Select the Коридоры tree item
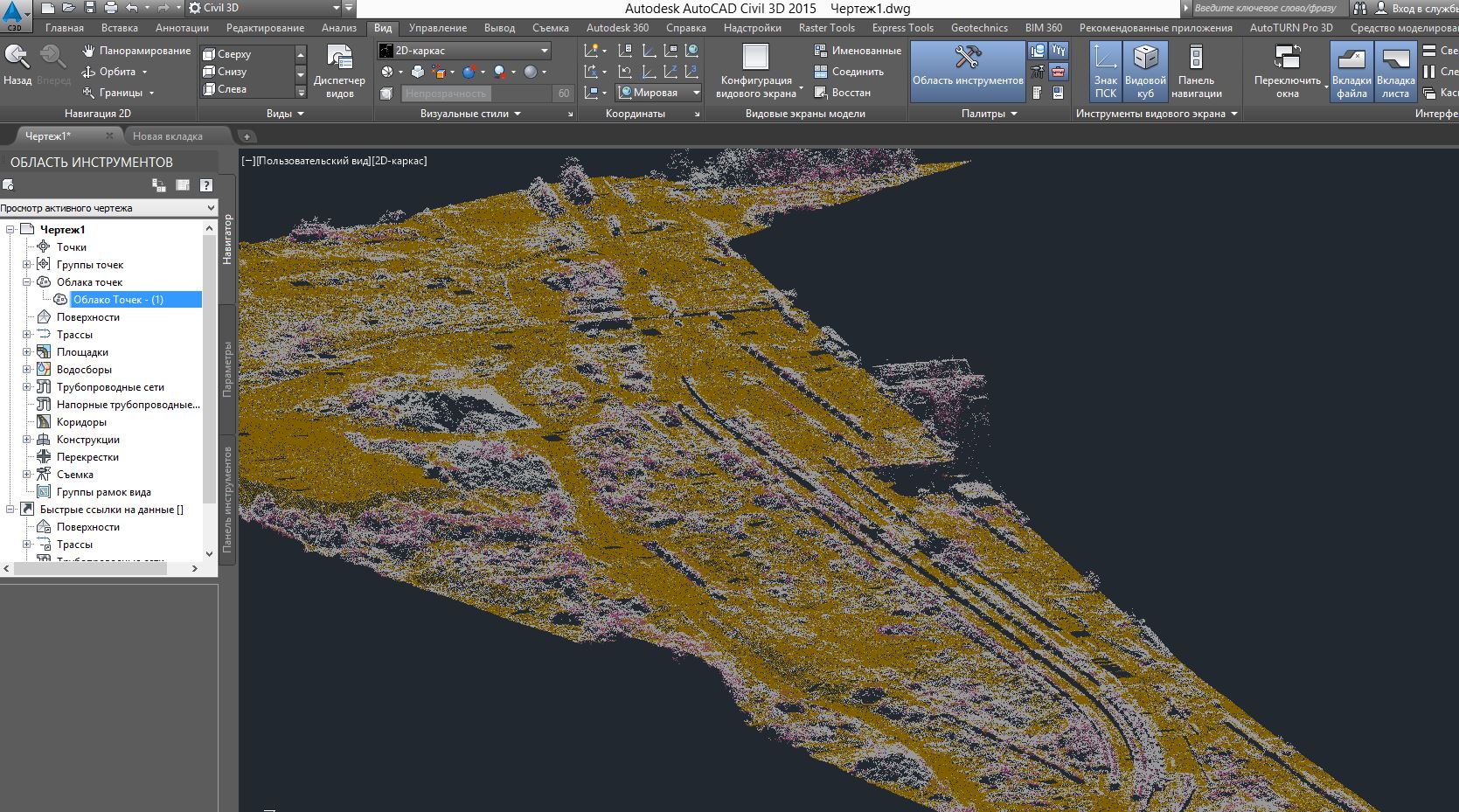The height and width of the screenshot is (812, 1459). (81, 421)
